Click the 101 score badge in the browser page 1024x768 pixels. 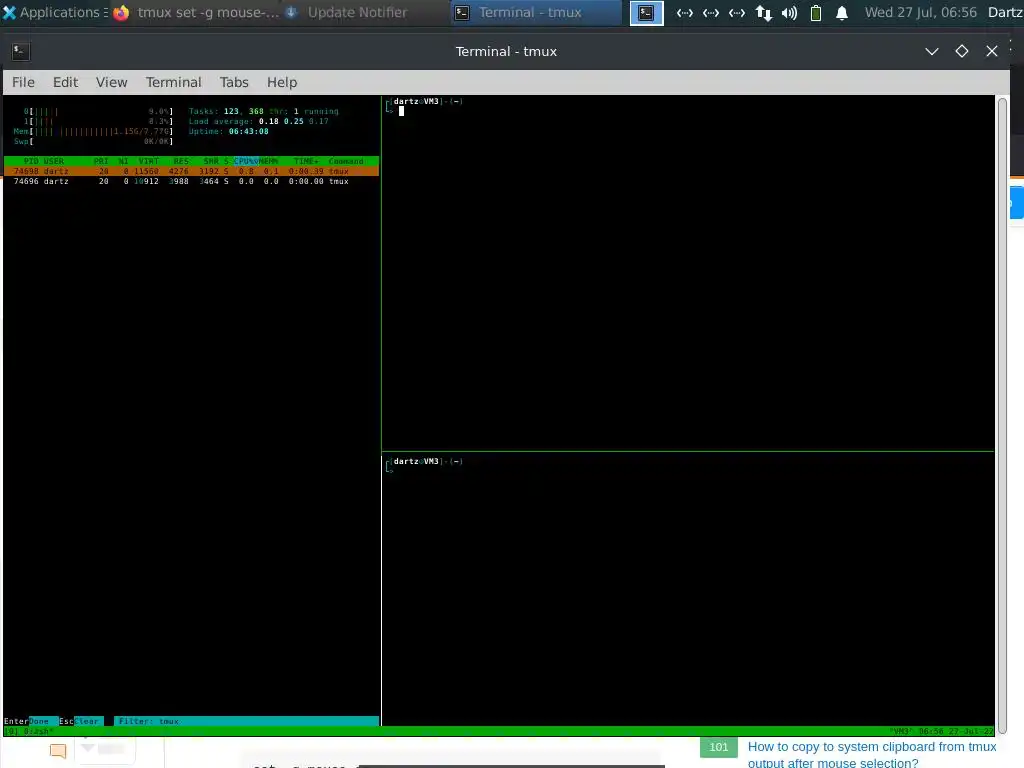718,747
